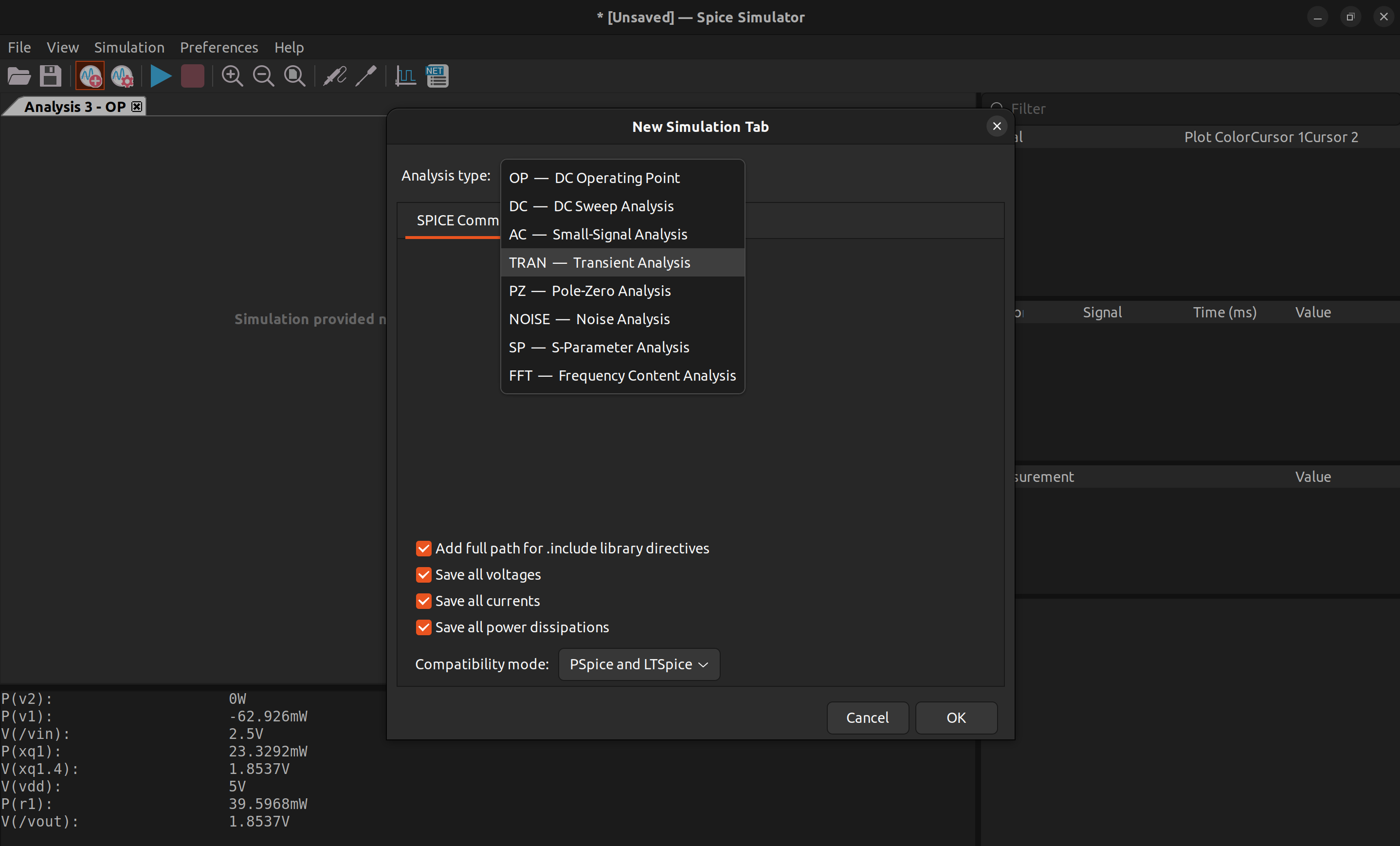Click the Cancel button
Image resolution: width=1400 pixels, height=846 pixels.
[x=867, y=717]
